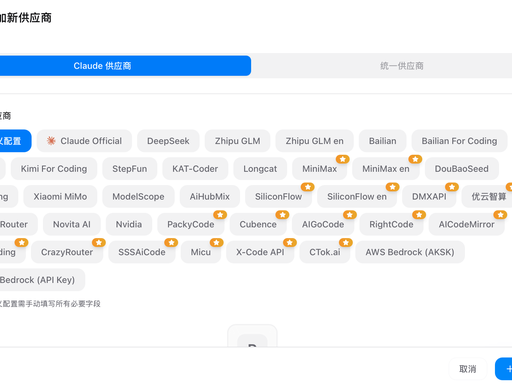Pick the AICodeMirror preset

467,224
